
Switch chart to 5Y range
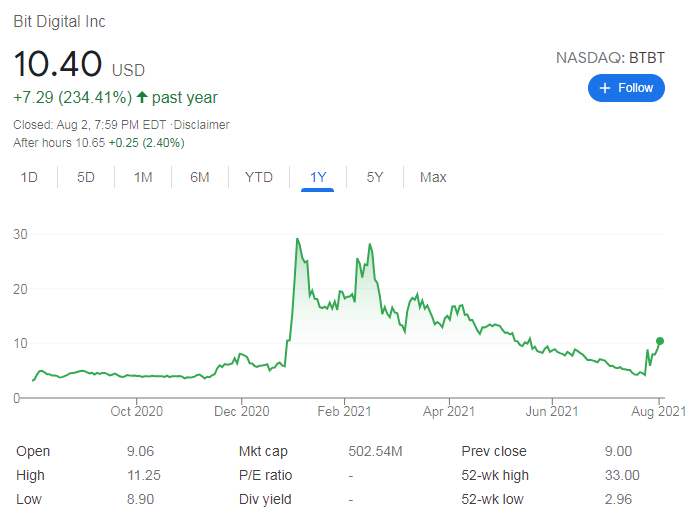375,177
